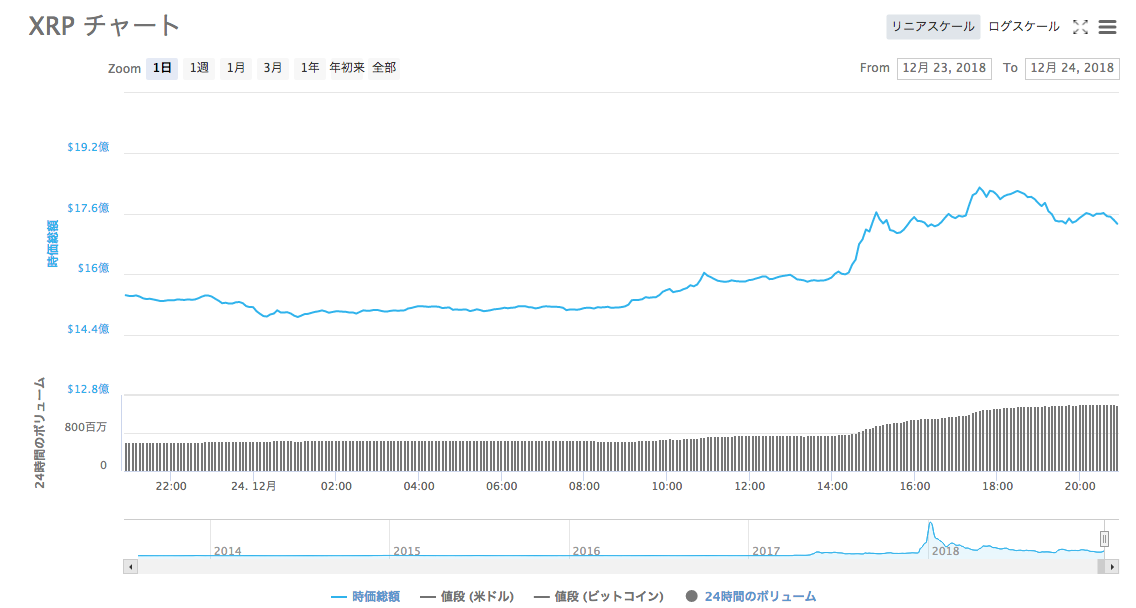Select 1週 zoom range
The height and width of the screenshot is (608, 1136).
(x=199, y=68)
